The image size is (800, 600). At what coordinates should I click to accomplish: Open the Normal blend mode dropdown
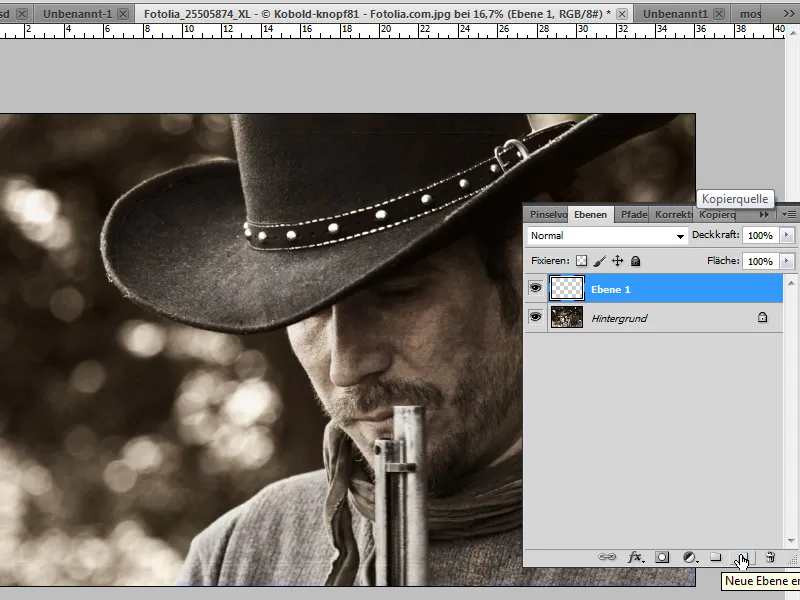click(607, 236)
